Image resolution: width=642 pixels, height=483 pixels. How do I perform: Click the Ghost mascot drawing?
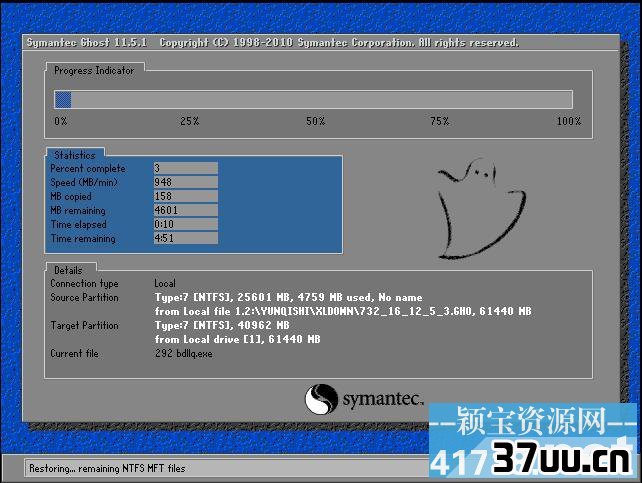click(482, 209)
